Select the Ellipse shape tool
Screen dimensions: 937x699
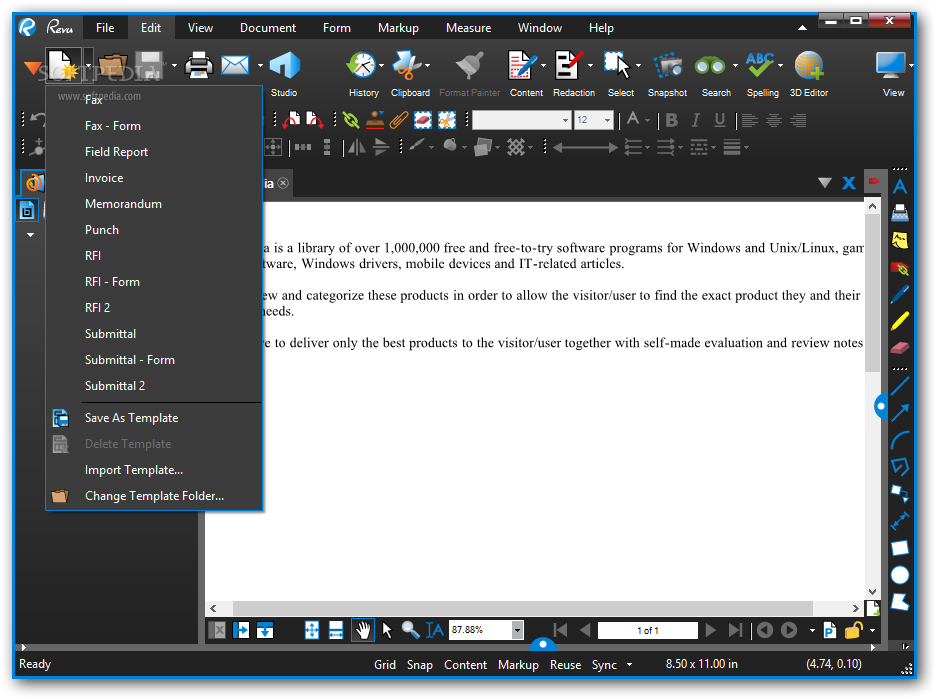pyautogui.click(x=900, y=575)
